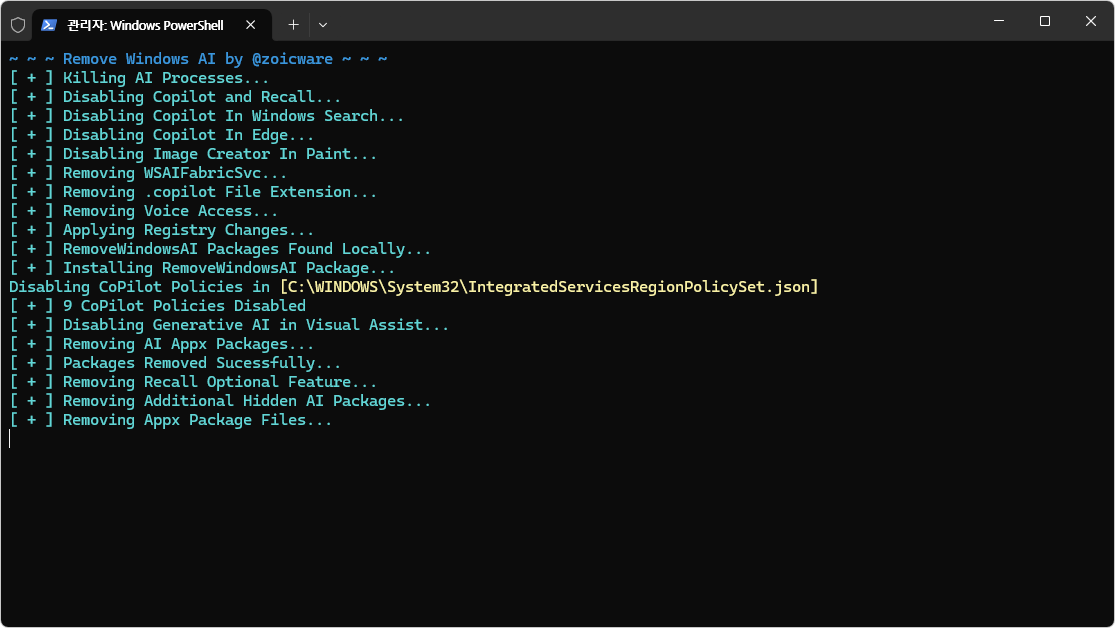
Task: Click '9 CoPilot Policies Disabled' line
Action: (157, 306)
